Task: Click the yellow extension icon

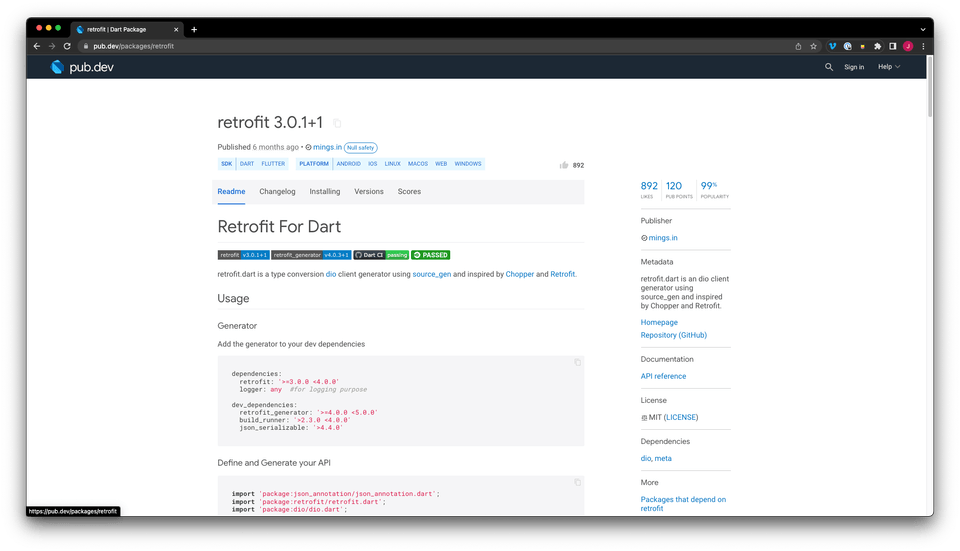Action: point(863,46)
